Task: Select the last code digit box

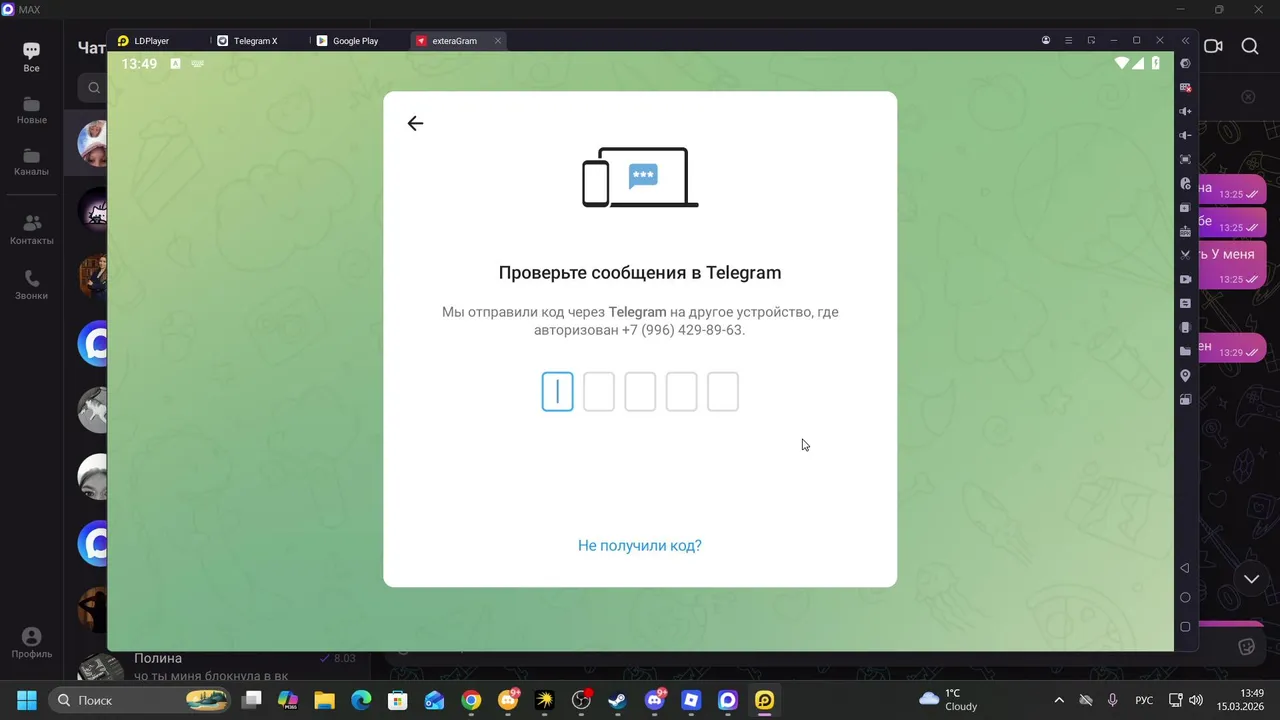Action: point(723,392)
